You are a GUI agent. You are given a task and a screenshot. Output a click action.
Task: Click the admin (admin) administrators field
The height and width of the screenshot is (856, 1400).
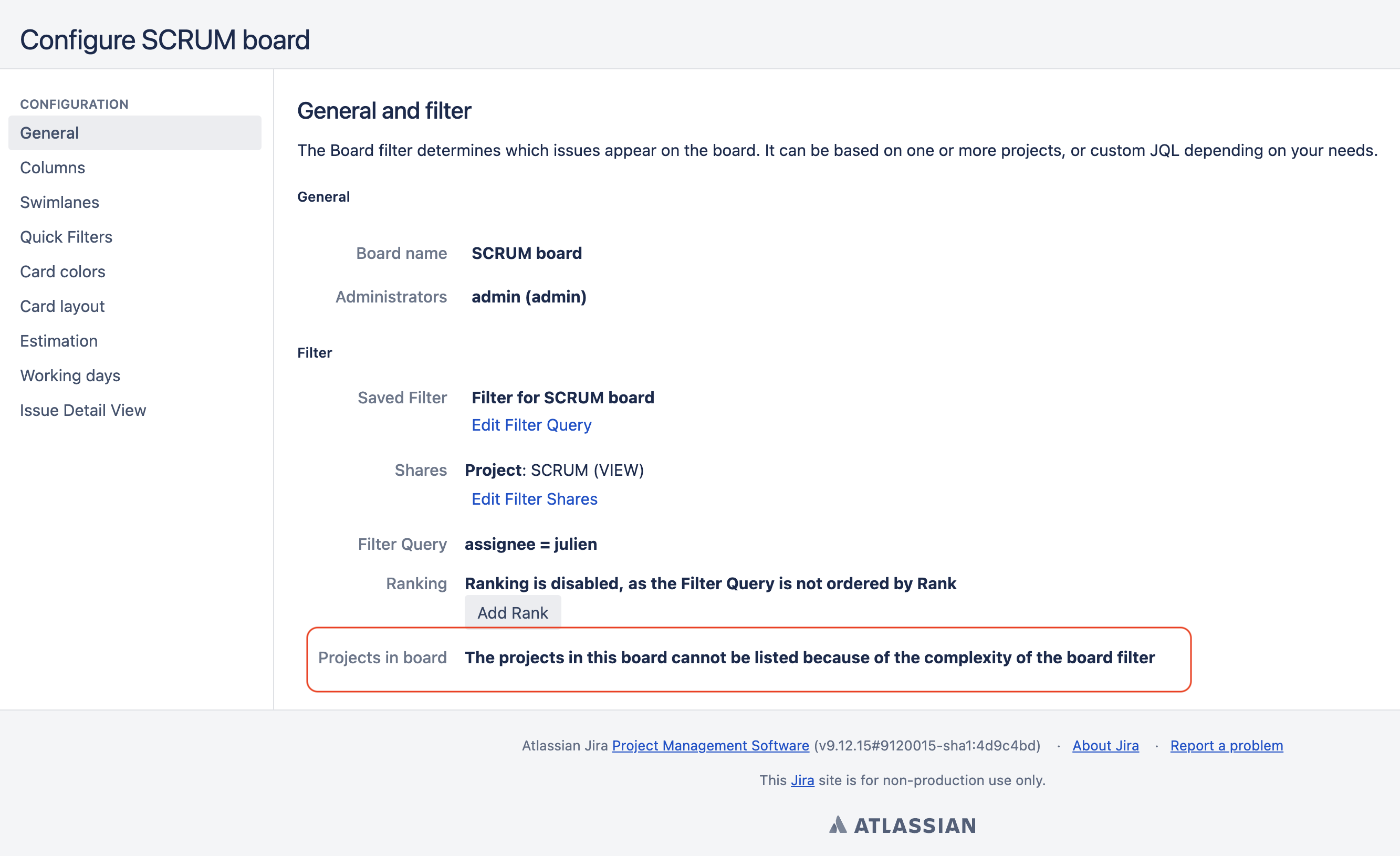tap(528, 297)
